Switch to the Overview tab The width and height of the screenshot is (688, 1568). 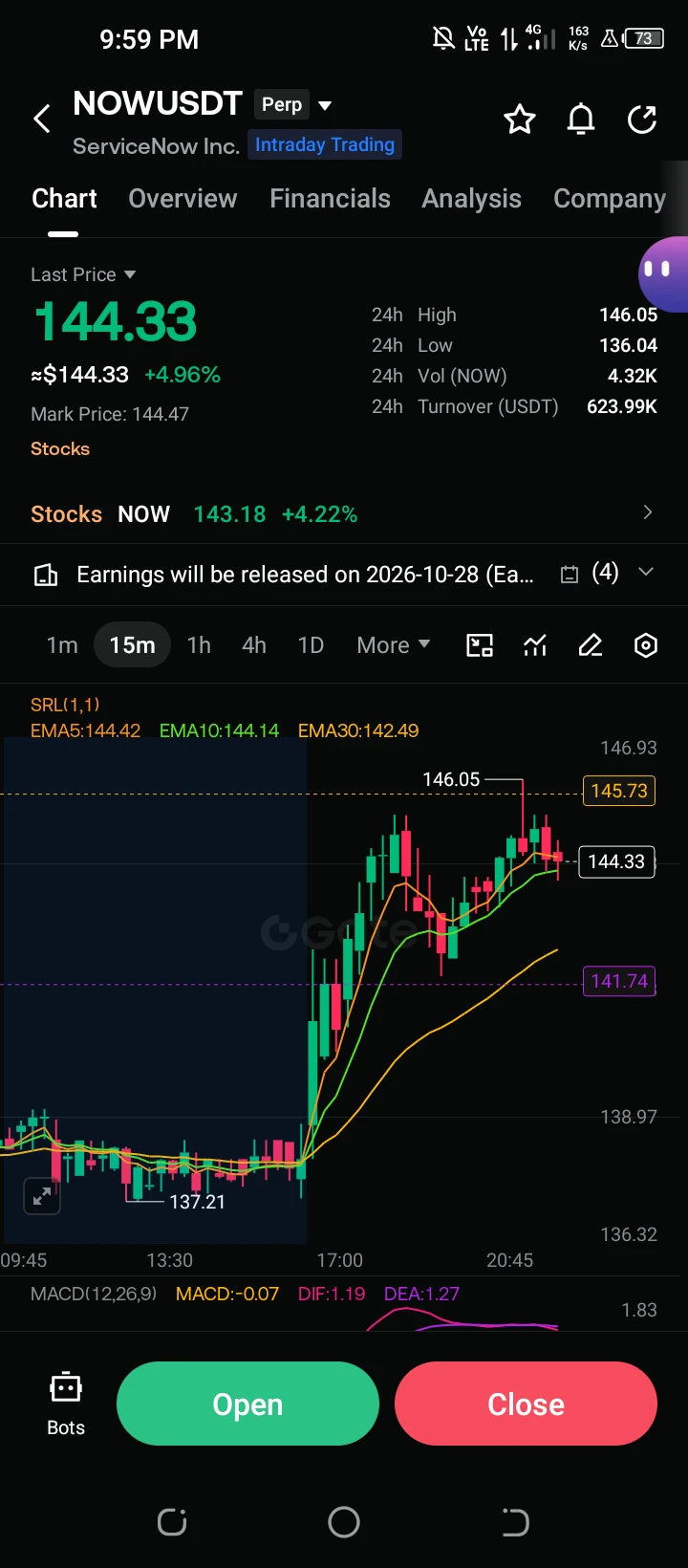(183, 199)
